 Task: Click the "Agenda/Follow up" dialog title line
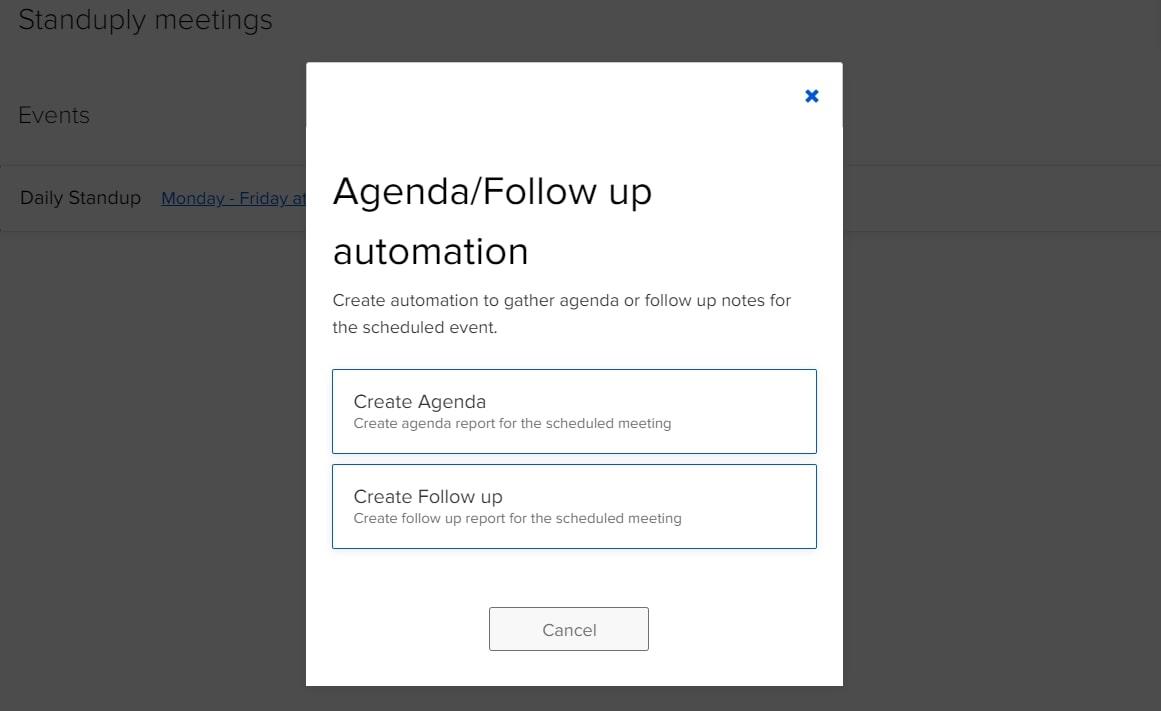coord(492,190)
